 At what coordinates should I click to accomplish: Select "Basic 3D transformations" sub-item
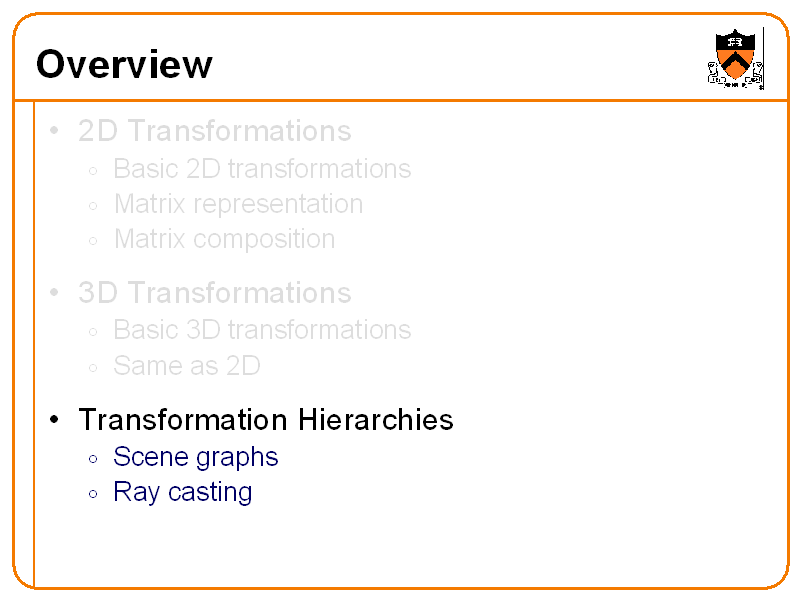point(262,330)
